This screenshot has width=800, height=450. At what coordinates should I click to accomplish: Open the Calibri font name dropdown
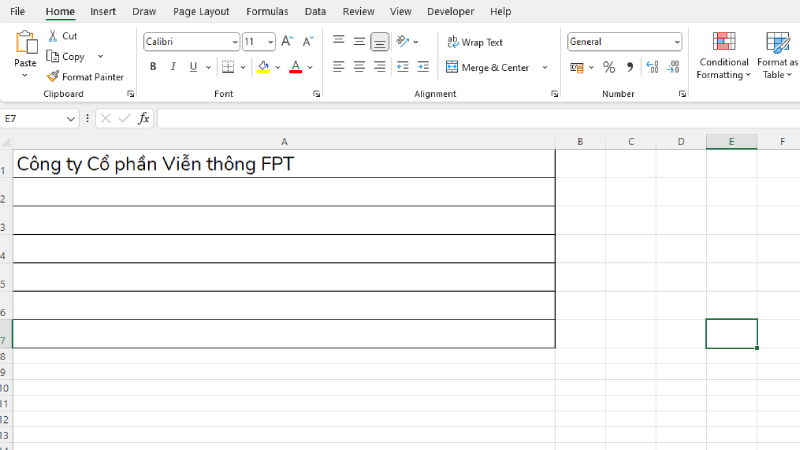(235, 42)
